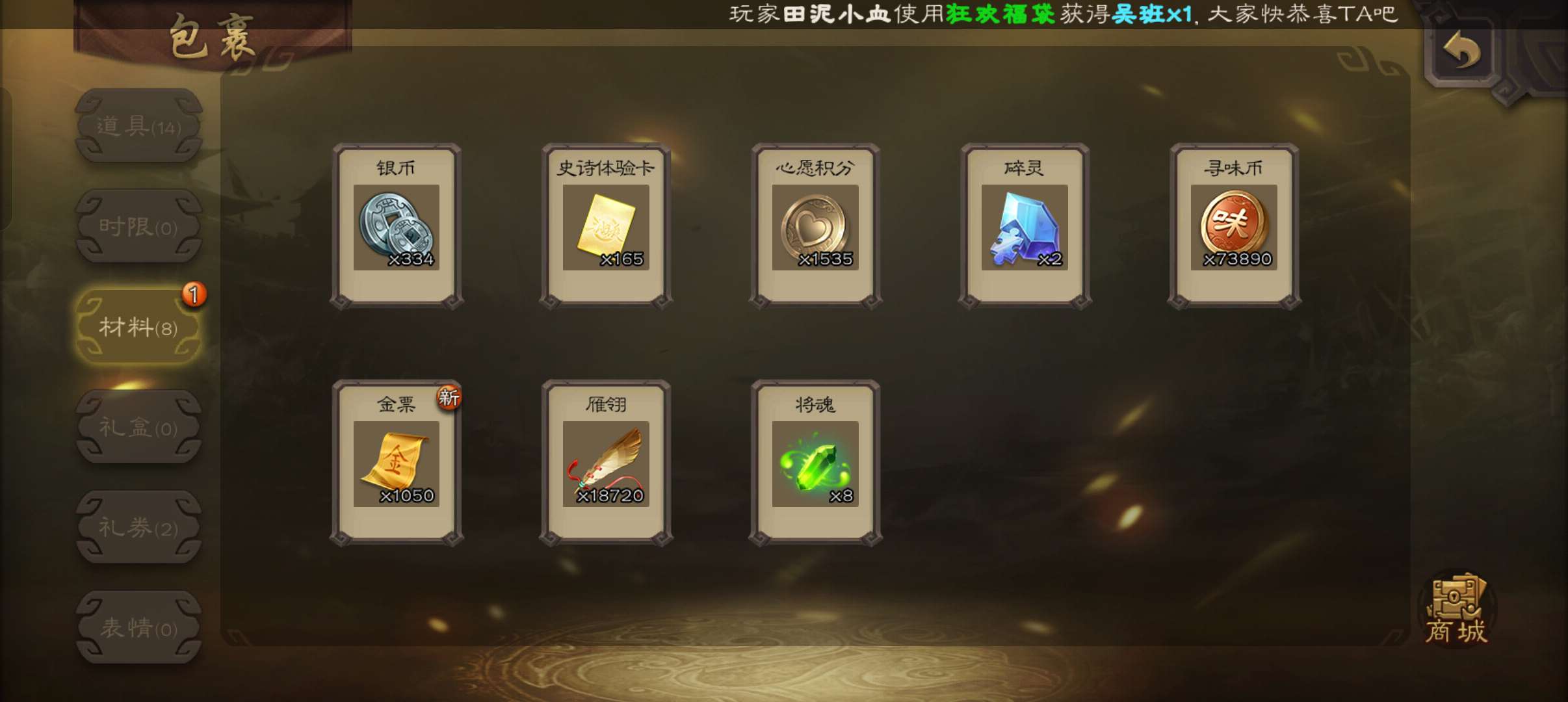Select the 寻味币 red coin icon

[x=1234, y=227]
